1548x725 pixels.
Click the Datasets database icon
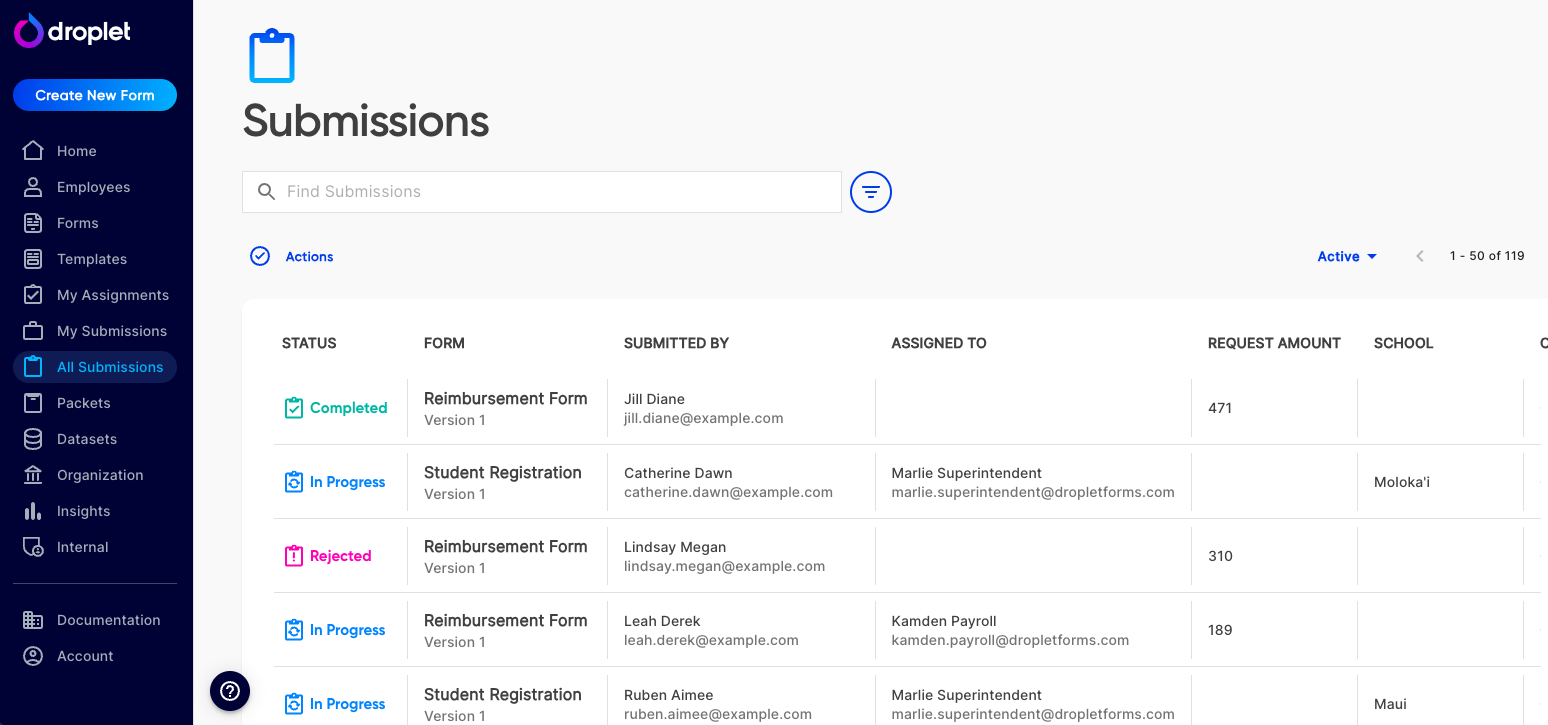[33, 439]
